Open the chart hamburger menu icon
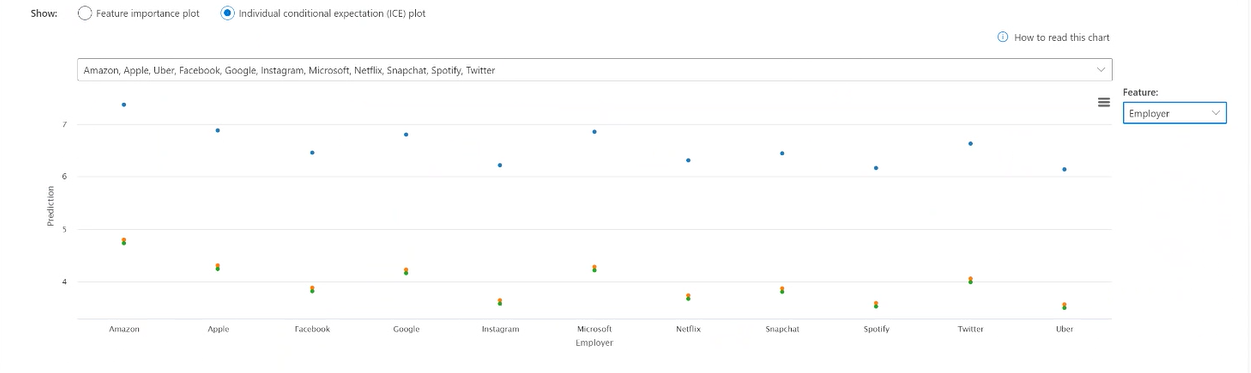1251x373 pixels. point(1103,102)
